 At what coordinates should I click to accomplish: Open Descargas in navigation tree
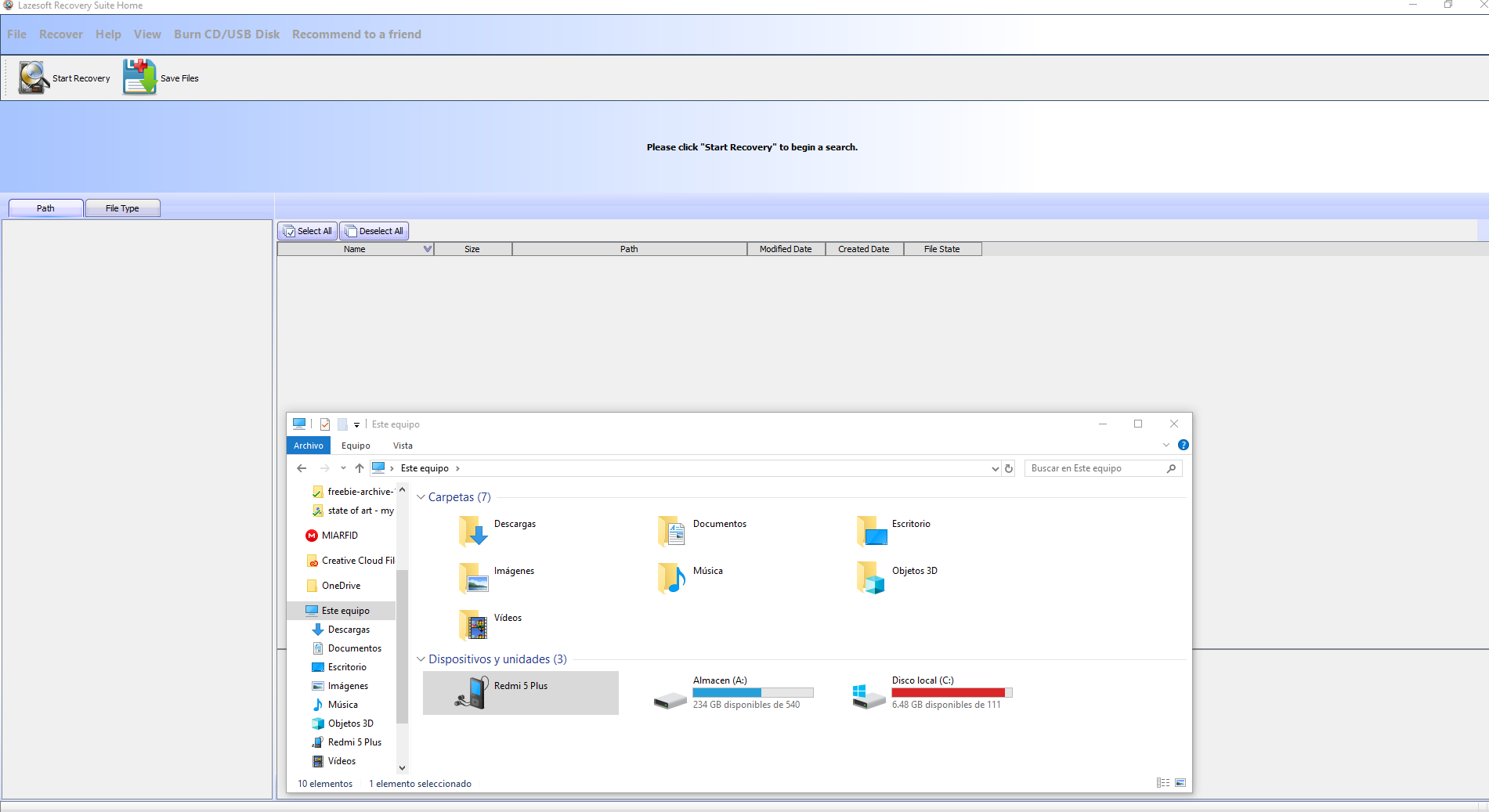pos(349,630)
